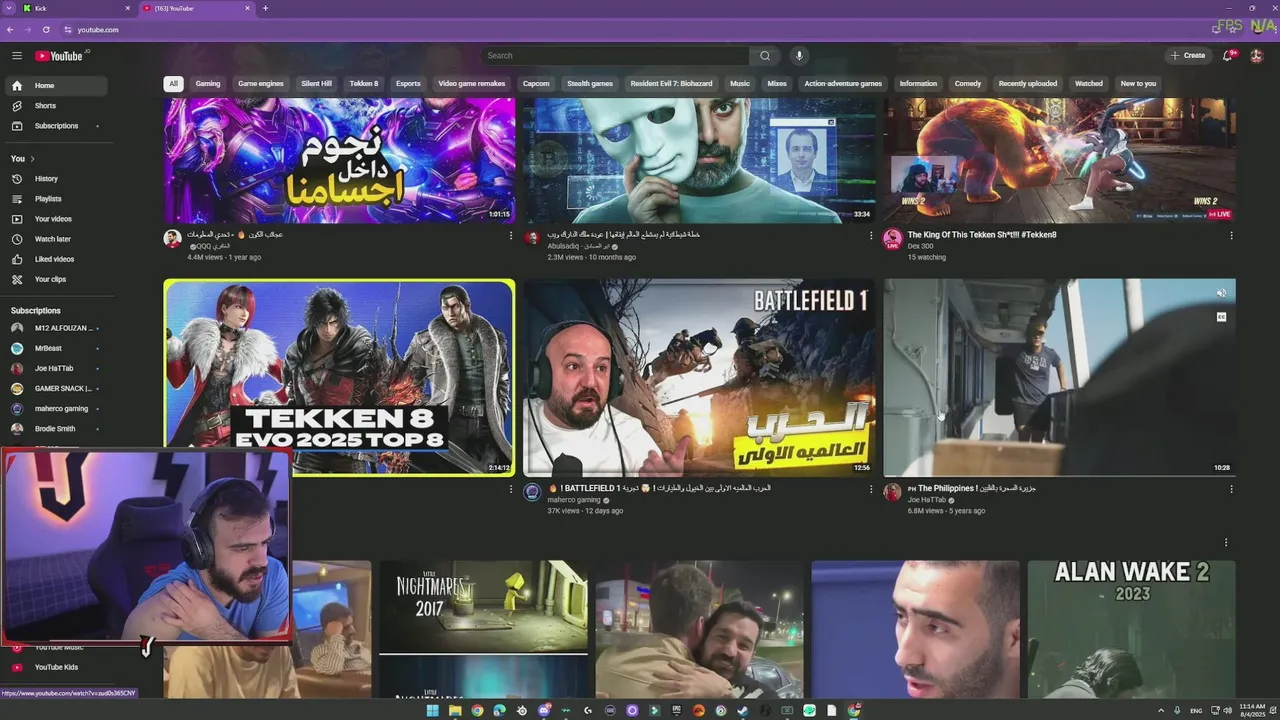Select the All filter chip
Viewport: 1280px width, 720px height.
coord(173,84)
